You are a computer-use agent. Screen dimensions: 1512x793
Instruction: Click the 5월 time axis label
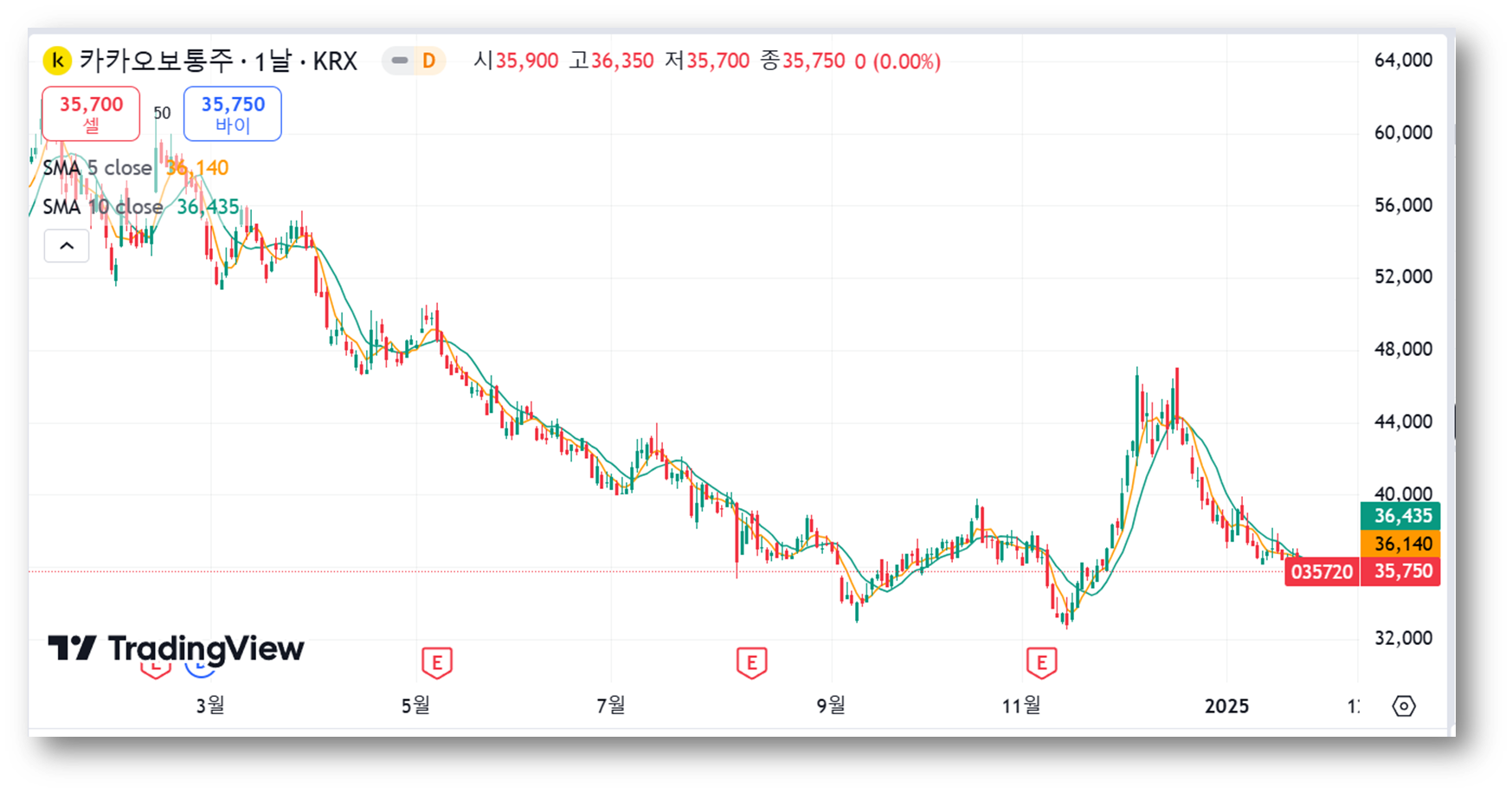(415, 706)
